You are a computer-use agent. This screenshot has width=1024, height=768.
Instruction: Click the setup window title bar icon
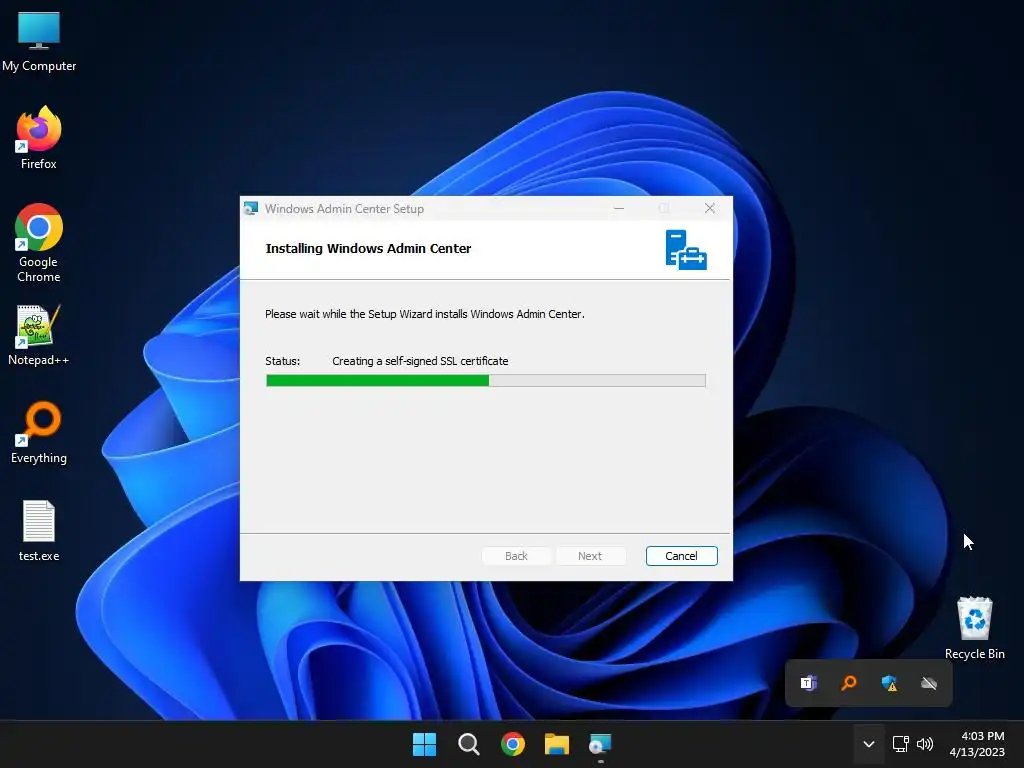click(251, 208)
